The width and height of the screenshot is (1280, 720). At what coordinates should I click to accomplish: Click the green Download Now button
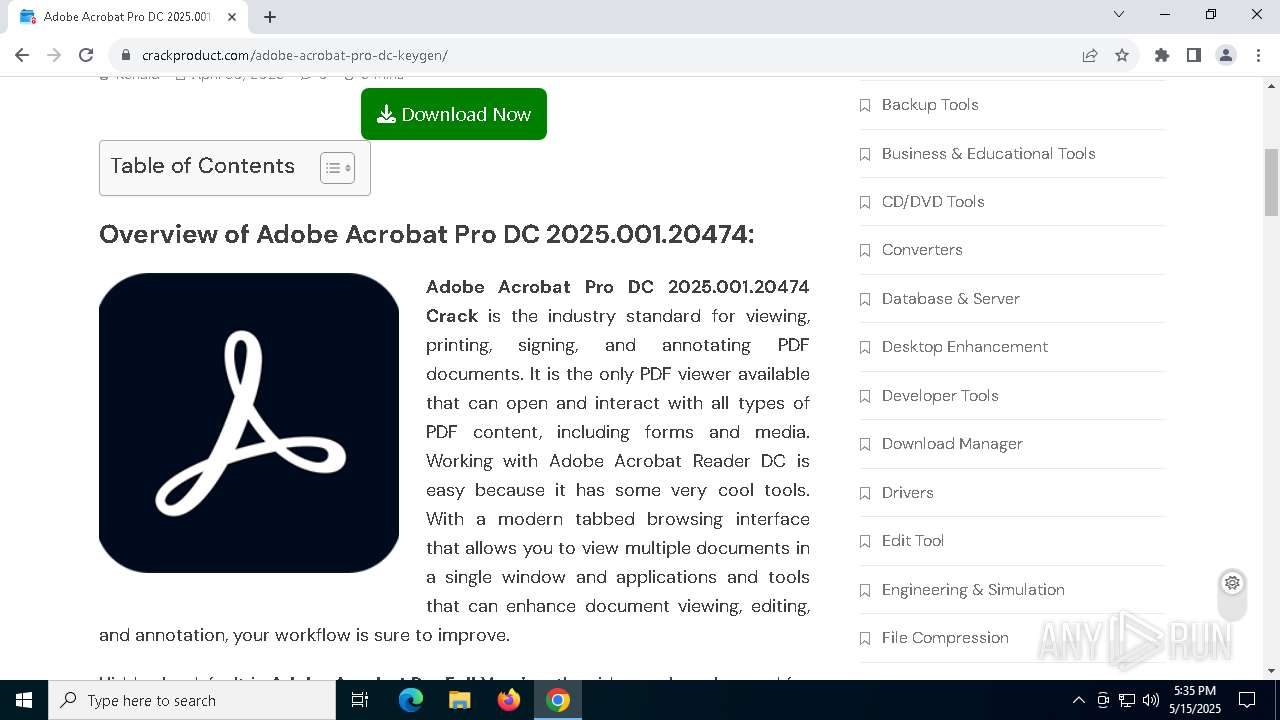tap(453, 114)
